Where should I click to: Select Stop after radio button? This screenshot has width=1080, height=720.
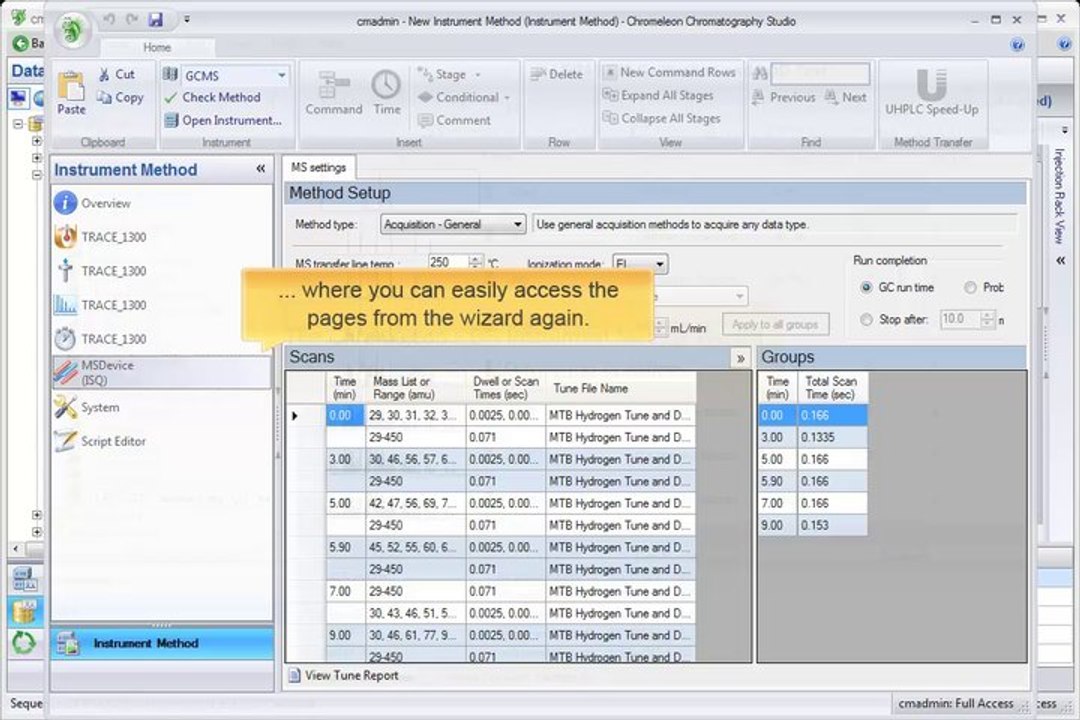pos(866,320)
